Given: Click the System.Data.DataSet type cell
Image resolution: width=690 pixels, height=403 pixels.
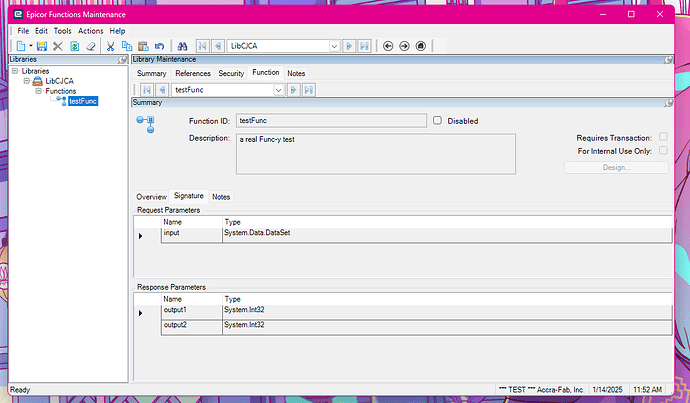Looking at the screenshot, I should [x=447, y=235].
